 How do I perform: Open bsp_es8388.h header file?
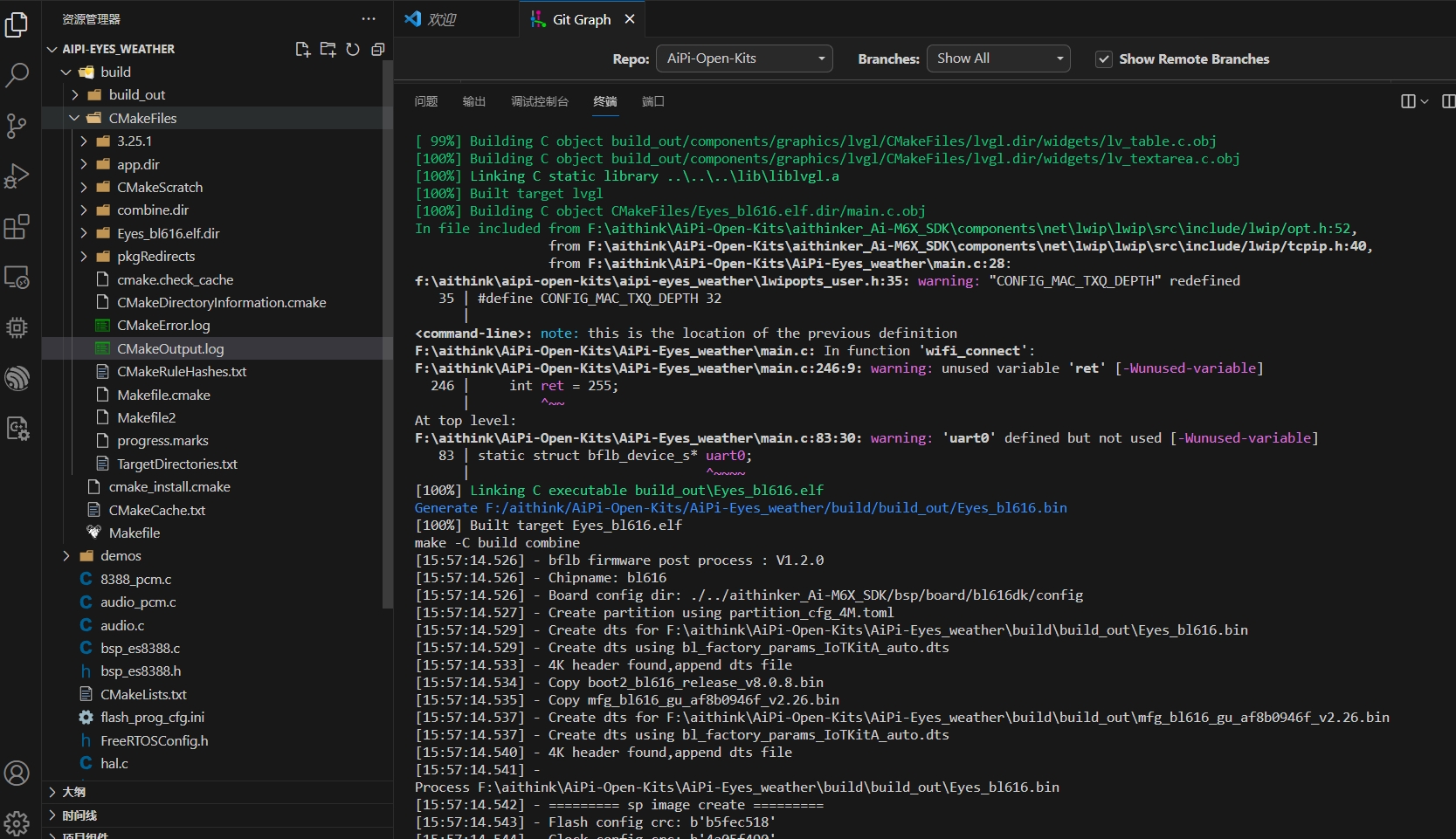[141, 671]
